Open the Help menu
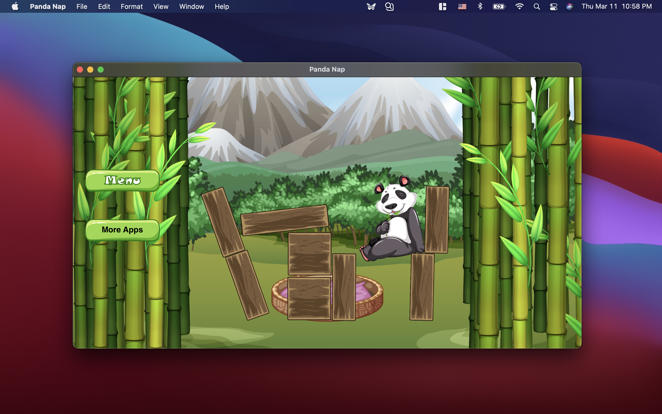Viewport: 662px width, 414px height. tap(222, 6)
